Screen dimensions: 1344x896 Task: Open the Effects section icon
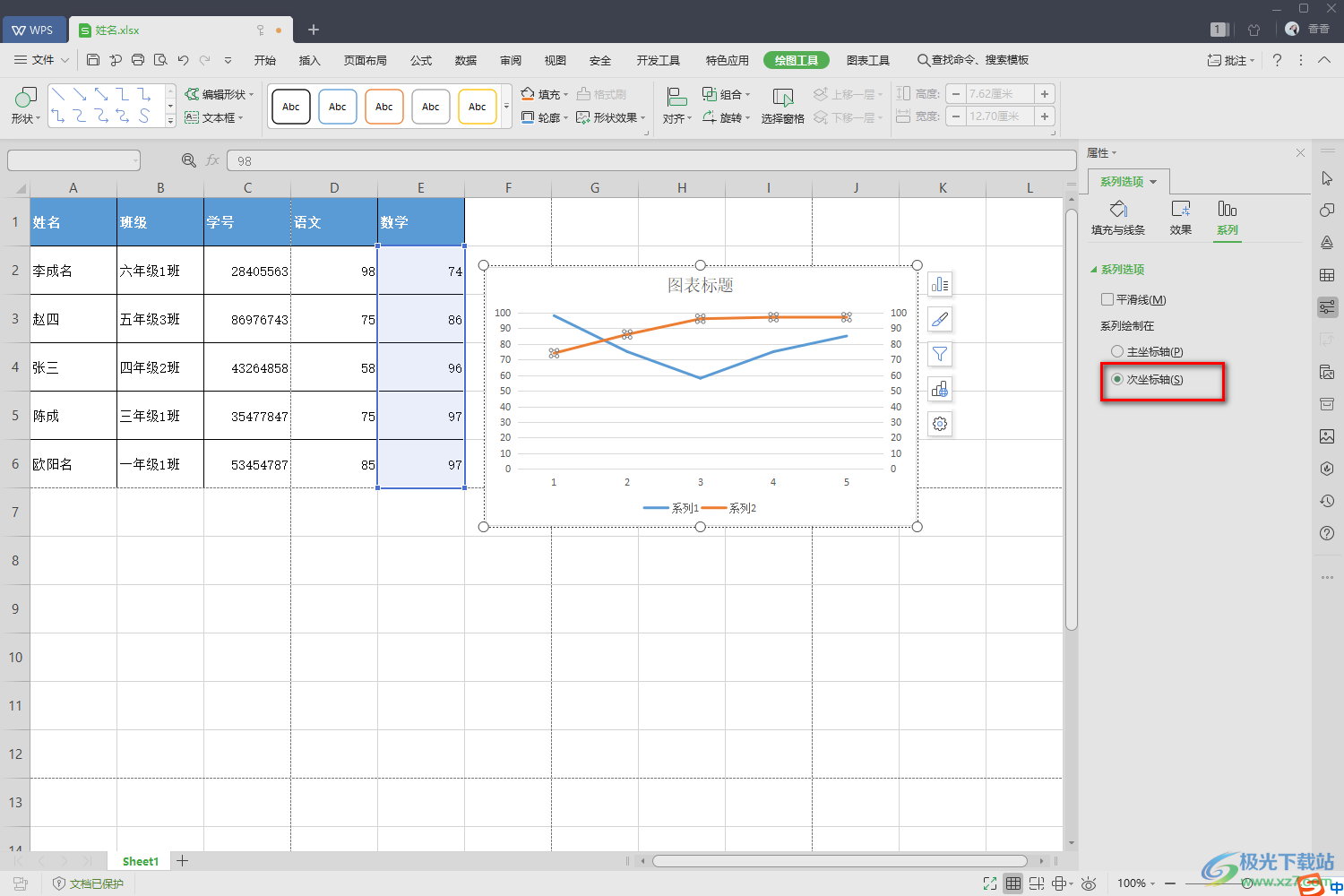1181,218
